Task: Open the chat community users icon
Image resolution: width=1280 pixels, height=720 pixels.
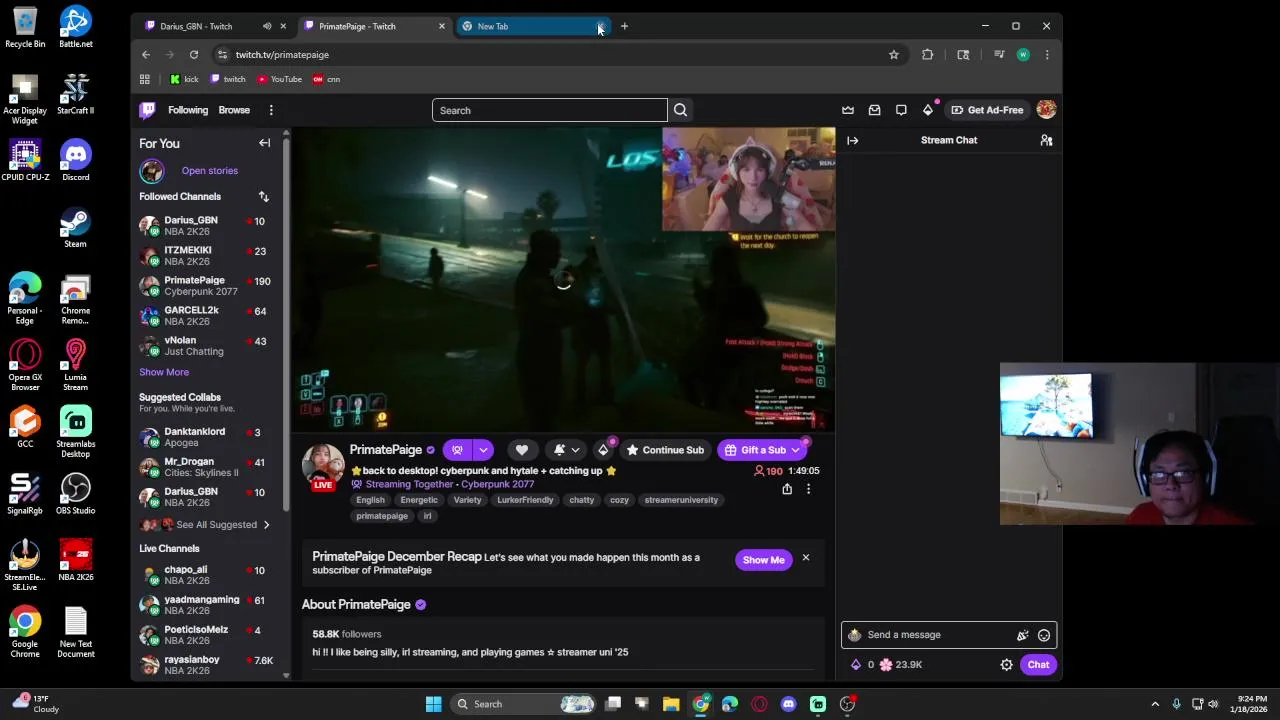Action: point(1046,140)
